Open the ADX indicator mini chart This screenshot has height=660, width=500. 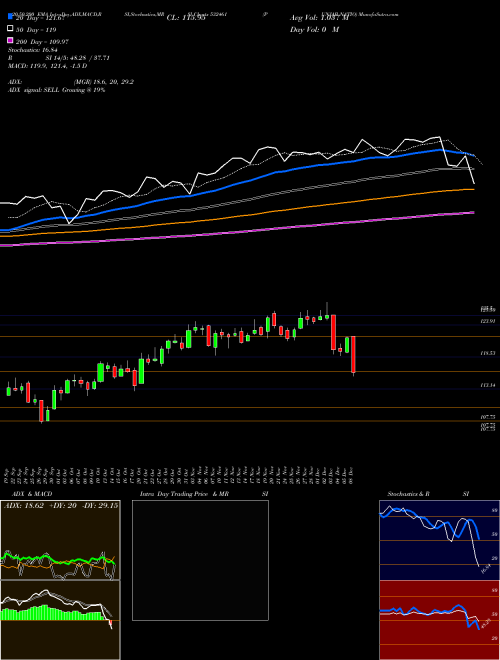pos(60,540)
